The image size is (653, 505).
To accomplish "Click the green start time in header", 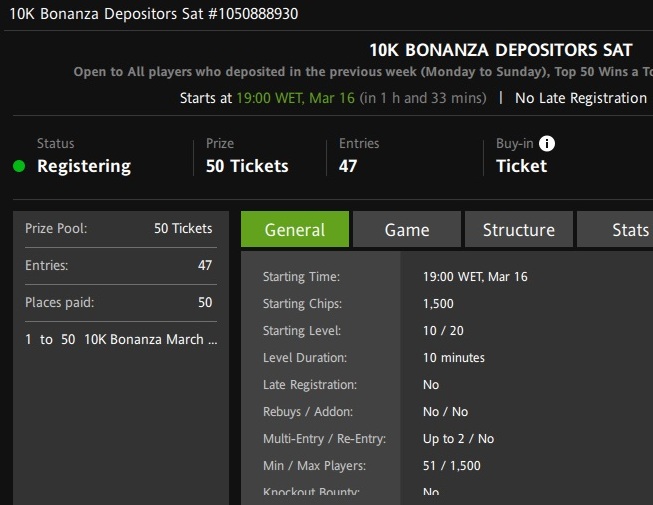I will point(295,98).
